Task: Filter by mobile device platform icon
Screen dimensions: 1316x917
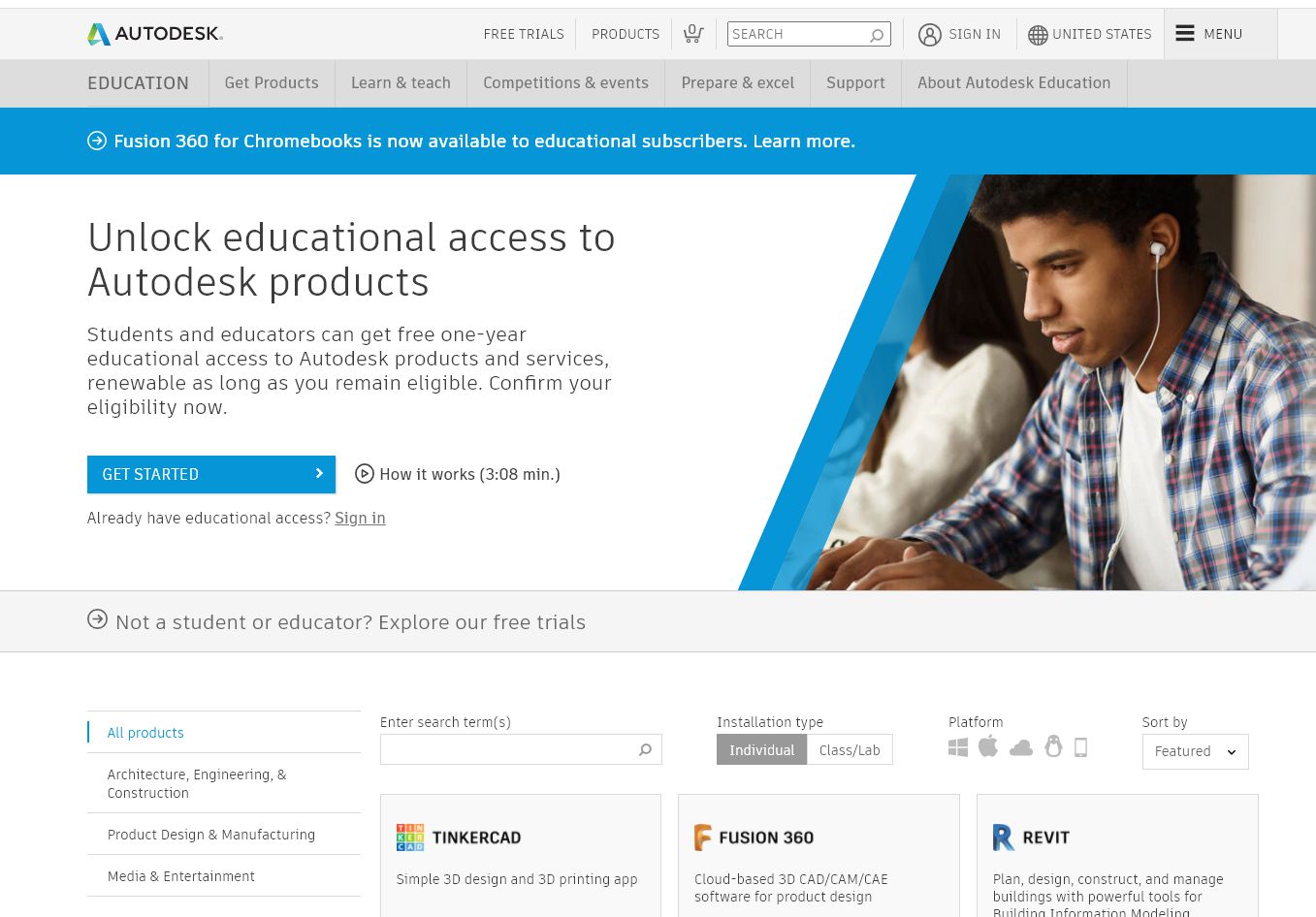Action: 1080,747
